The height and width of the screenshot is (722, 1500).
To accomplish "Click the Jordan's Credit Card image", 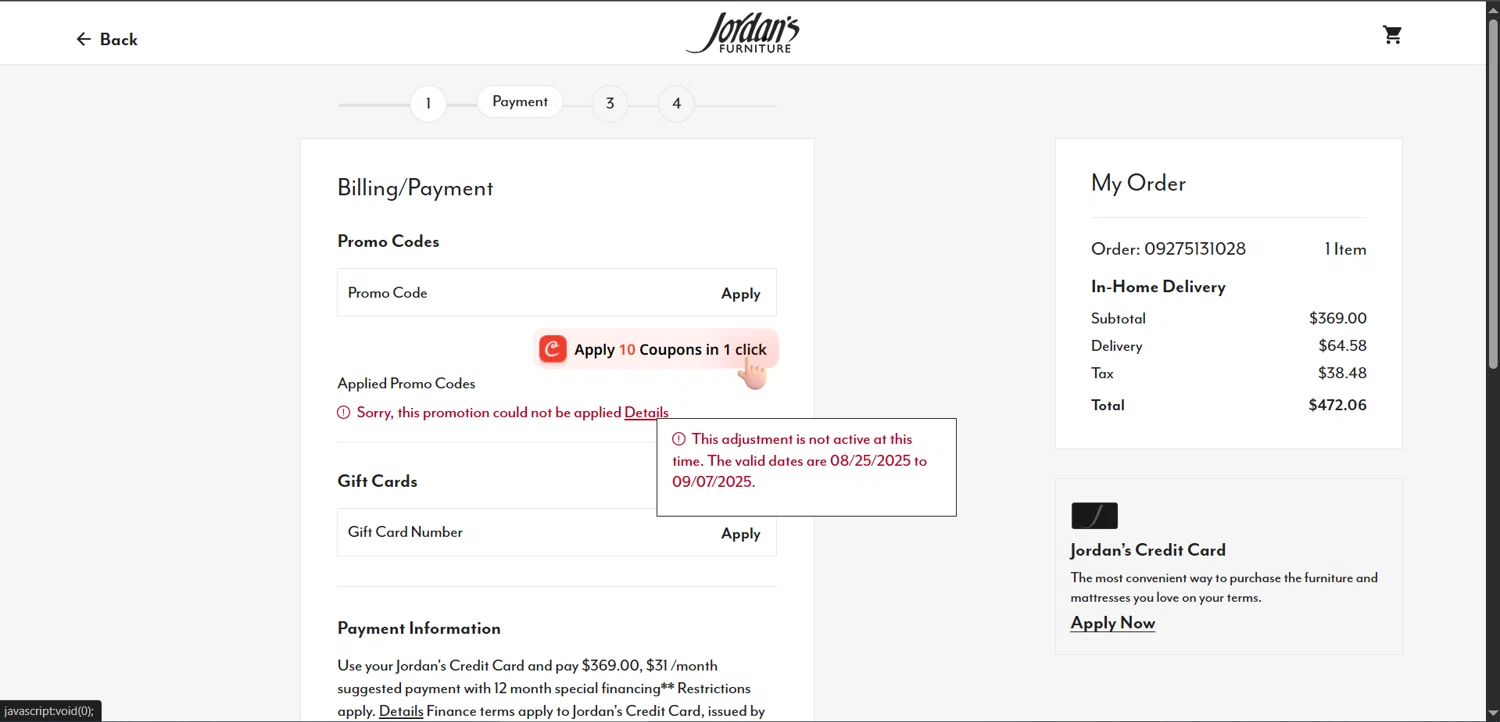I will (x=1094, y=515).
